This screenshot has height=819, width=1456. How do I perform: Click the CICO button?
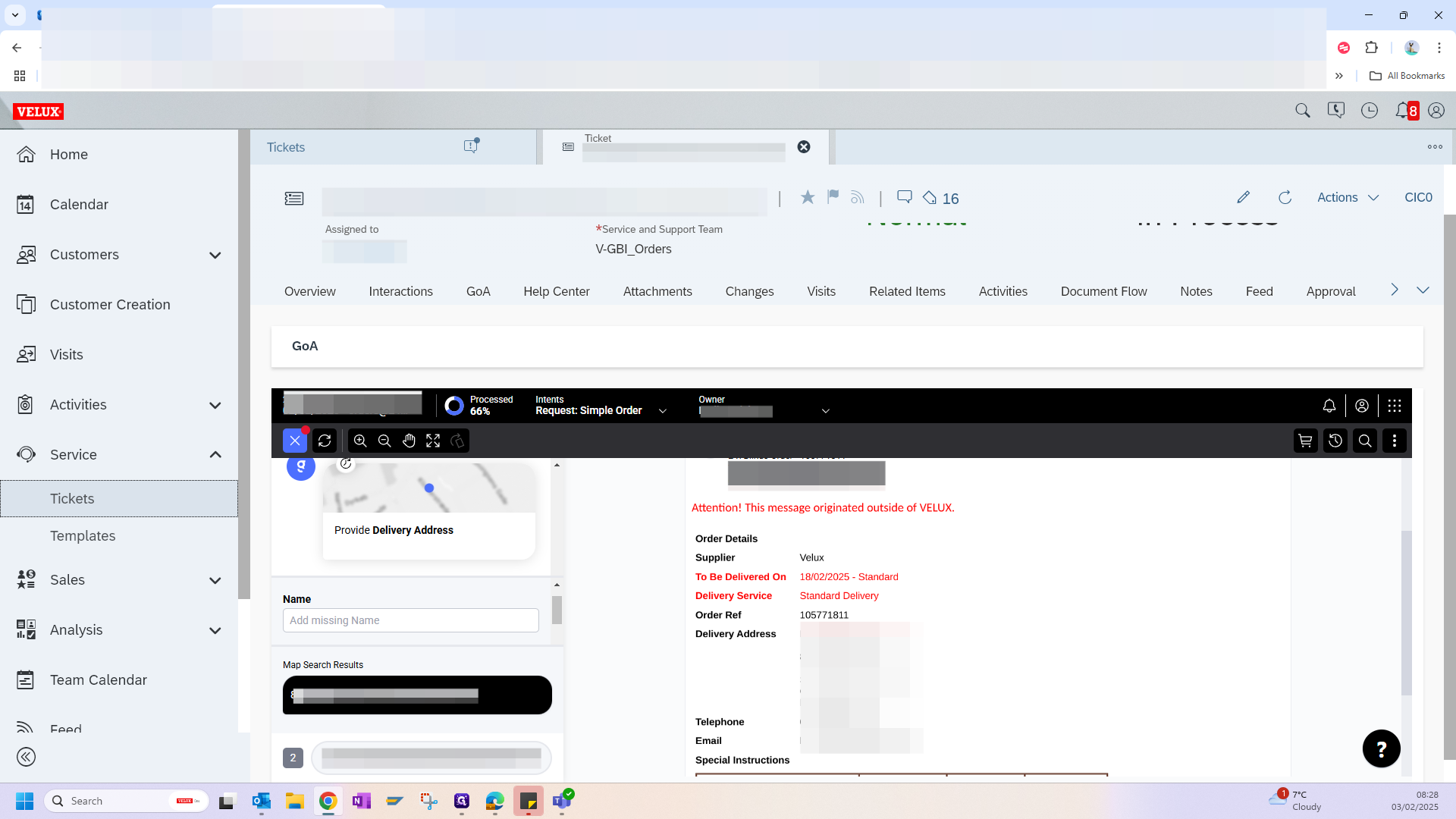click(x=1418, y=197)
